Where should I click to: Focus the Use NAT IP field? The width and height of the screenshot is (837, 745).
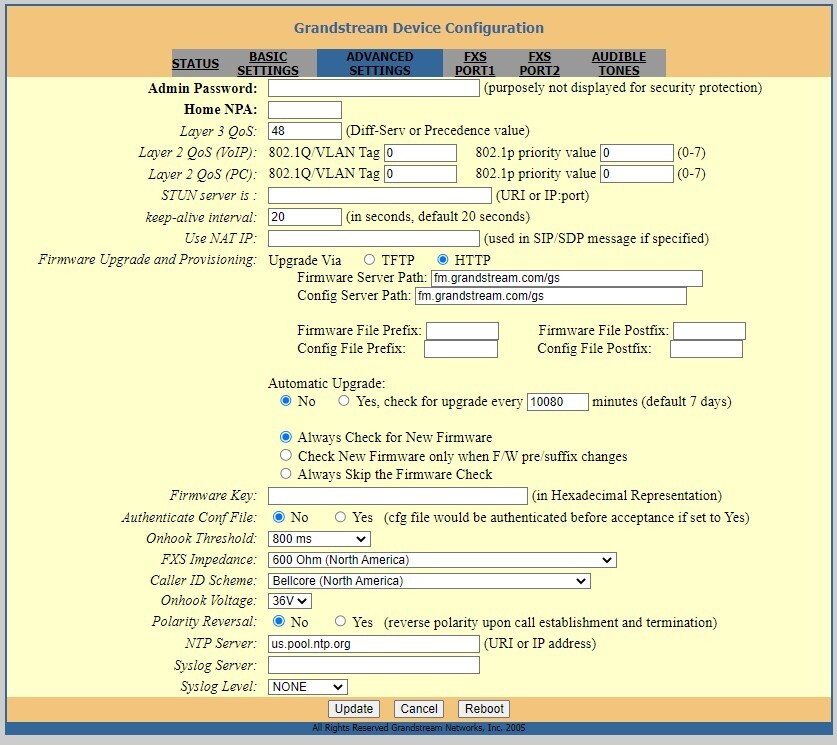click(374, 238)
